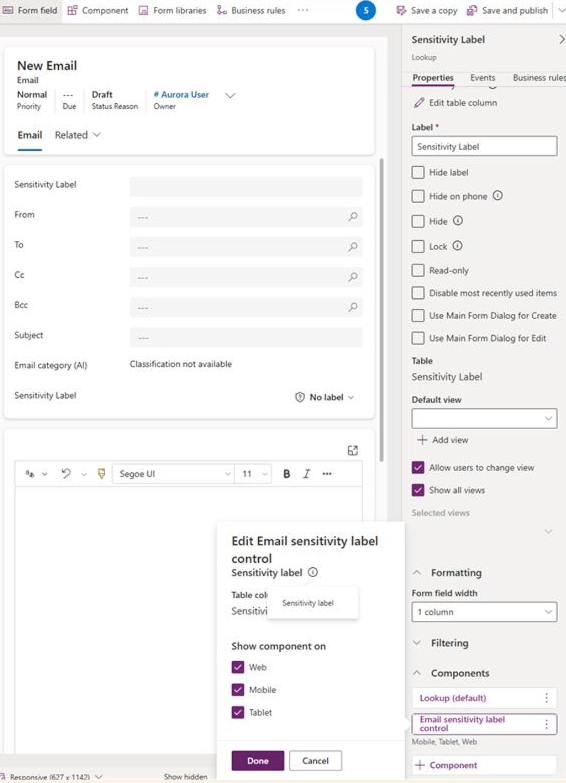The image size is (566, 783).
Task: Expand the email editor to full screen
Action: point(353,450)
